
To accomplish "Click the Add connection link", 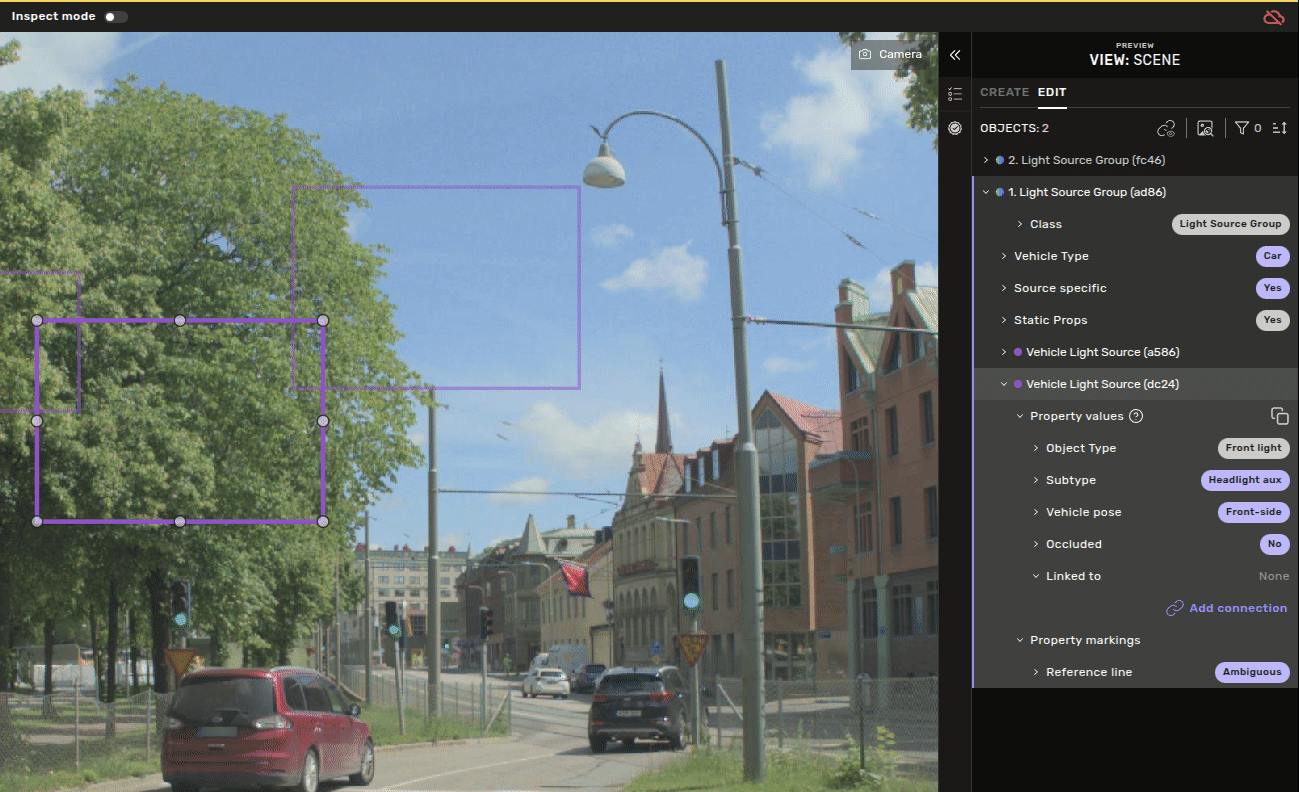I will coord(1227,608).
